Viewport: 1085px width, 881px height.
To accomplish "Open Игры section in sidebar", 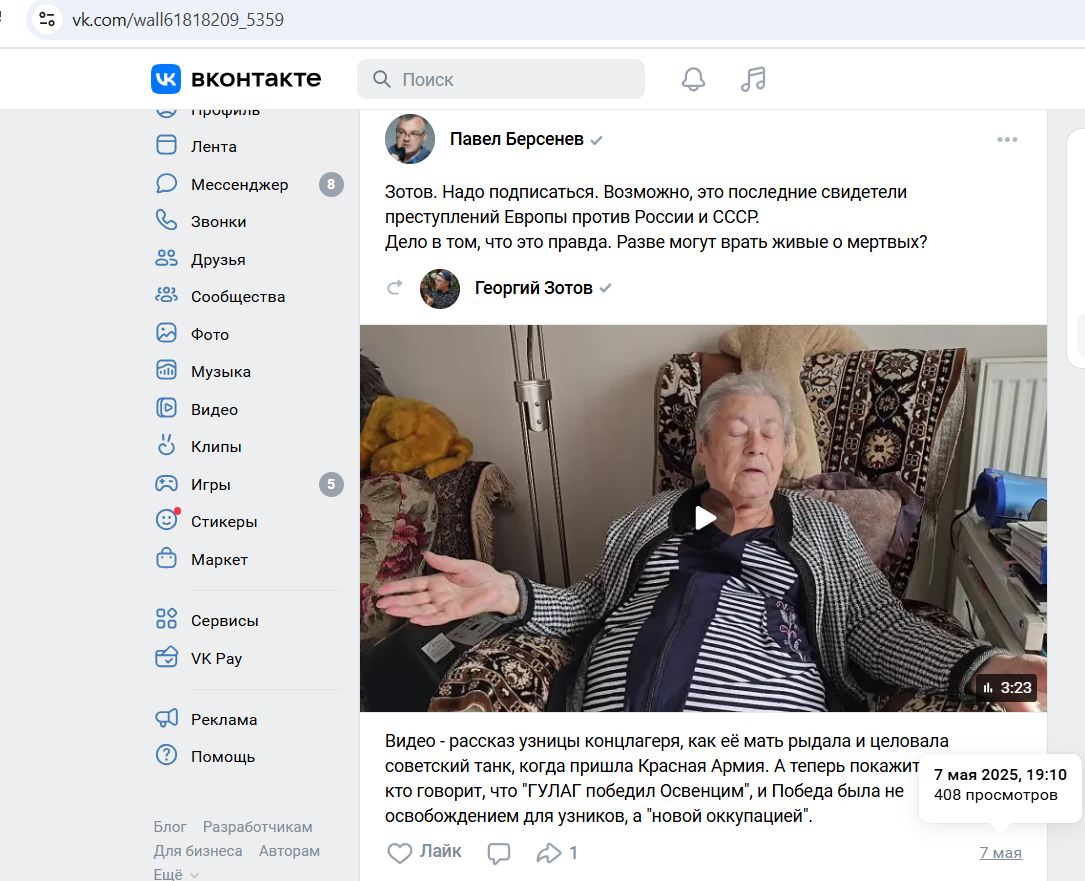I will click(x=210, y=484).
